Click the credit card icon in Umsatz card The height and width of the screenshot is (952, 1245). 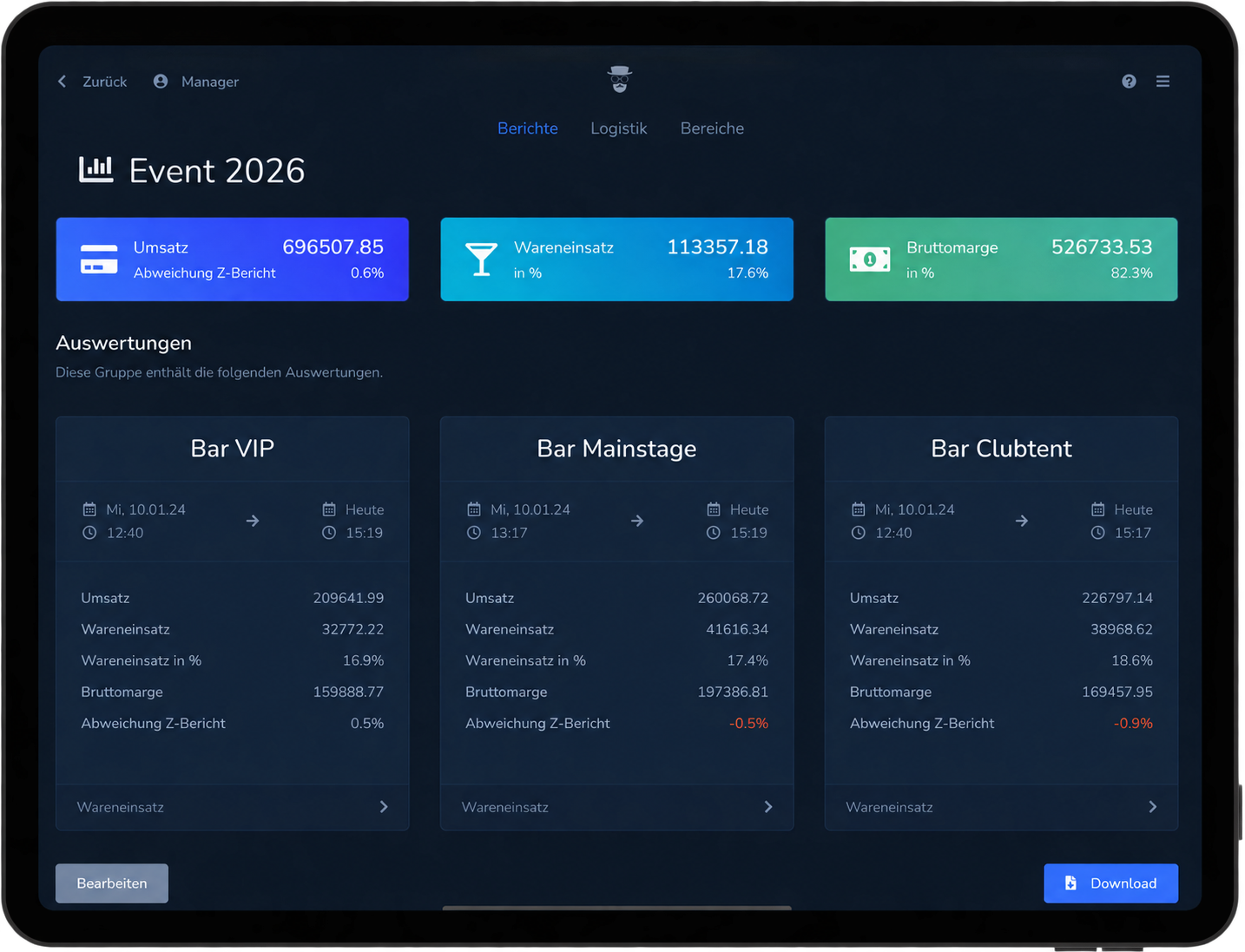click(x=99, y=259)
